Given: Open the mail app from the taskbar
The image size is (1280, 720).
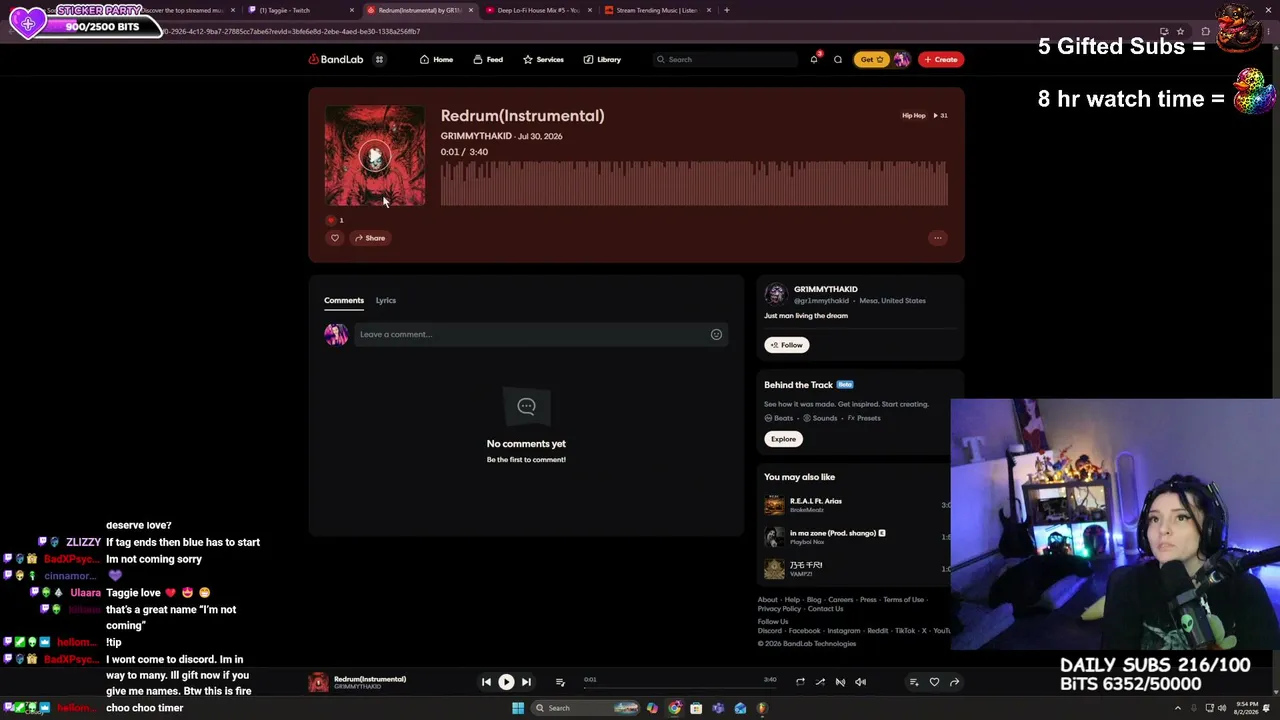Looking at the screenshot, I should tap(740, 708).
